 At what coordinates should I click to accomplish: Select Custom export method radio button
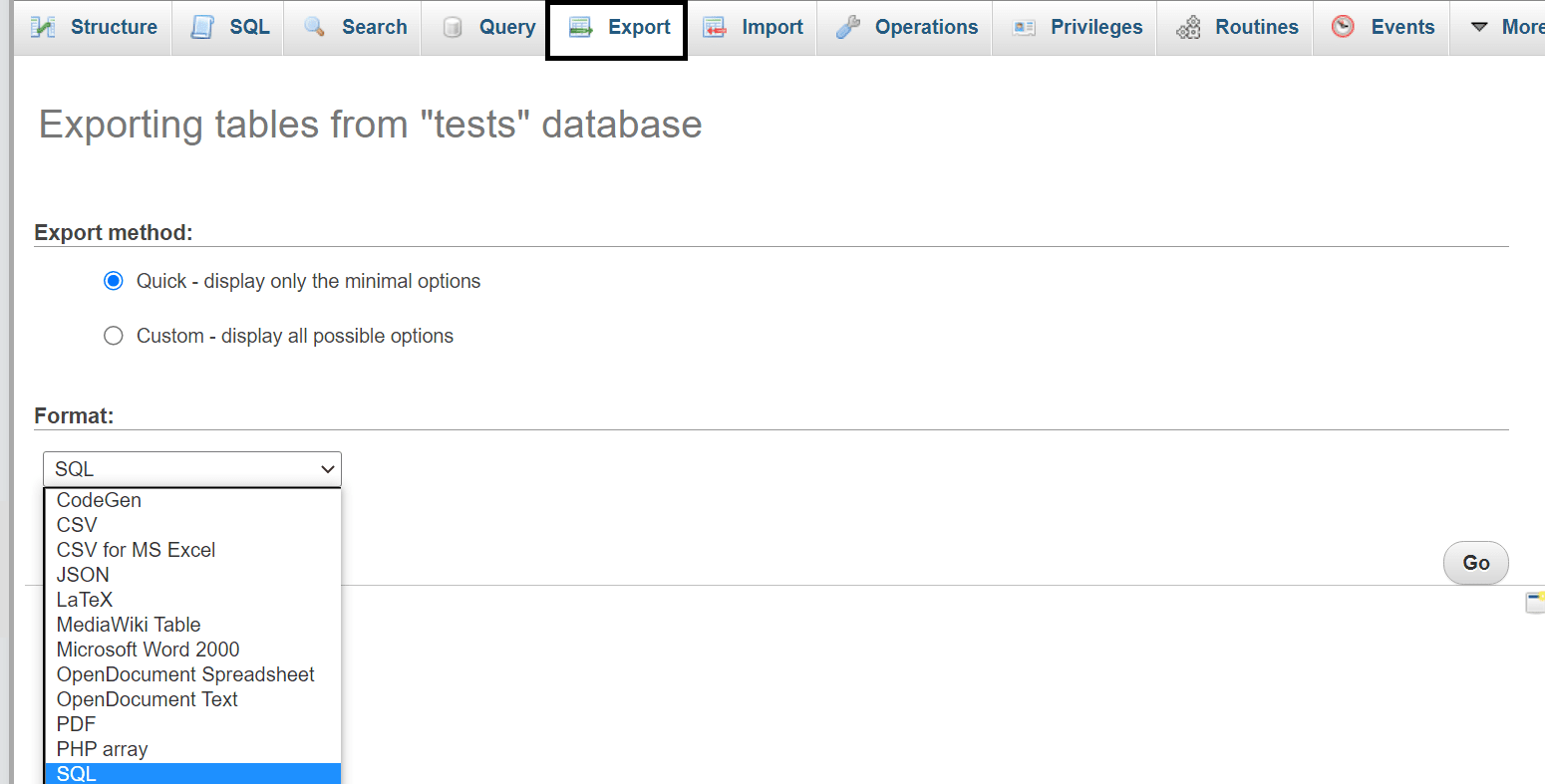click(x=114, y=336)
